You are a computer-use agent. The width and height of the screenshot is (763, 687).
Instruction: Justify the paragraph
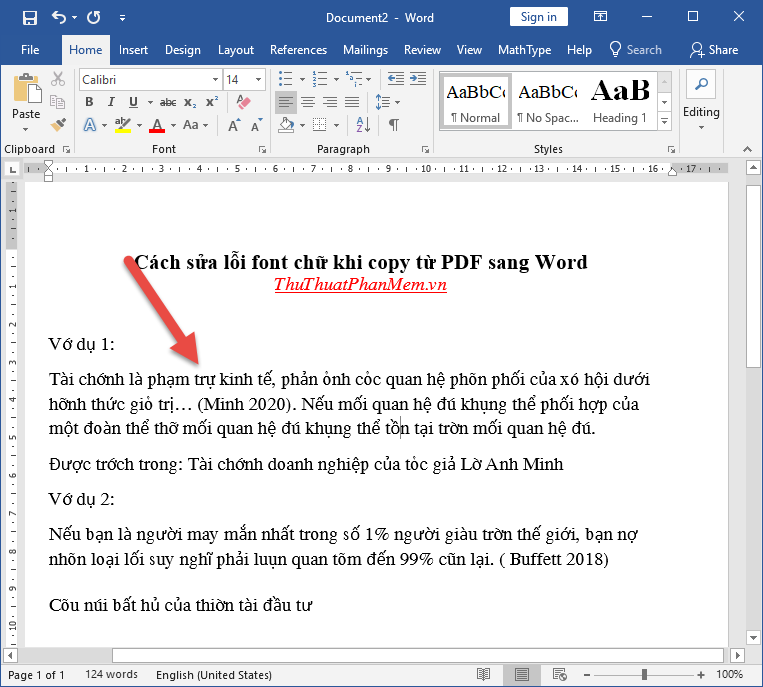352,102
